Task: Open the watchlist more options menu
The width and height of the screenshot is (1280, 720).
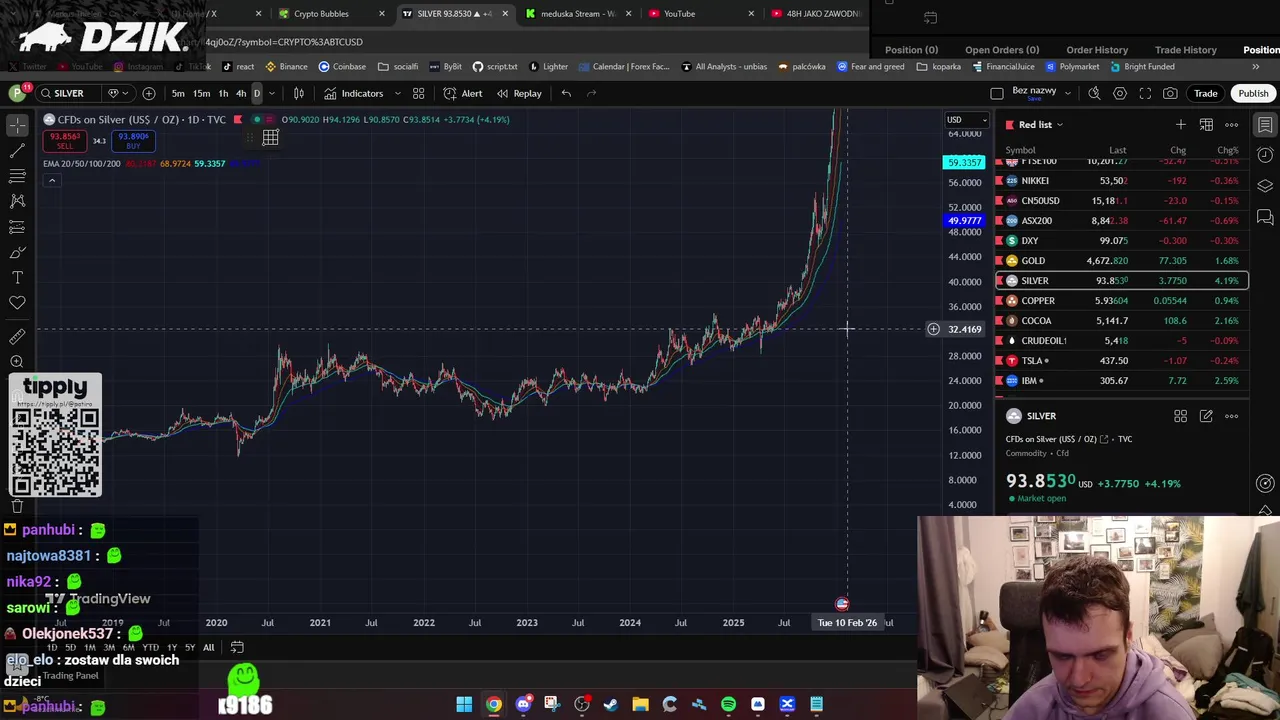Action: [1232, 125]
